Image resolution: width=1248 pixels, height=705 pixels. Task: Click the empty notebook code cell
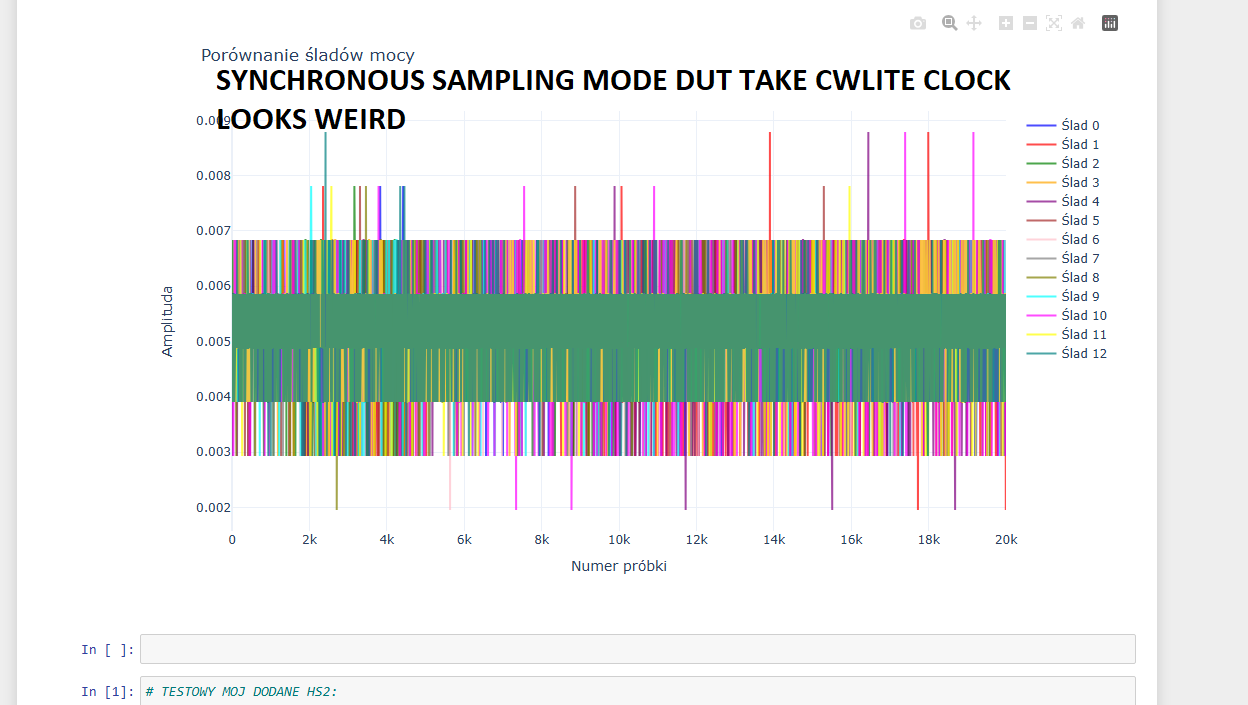point(637,649)
